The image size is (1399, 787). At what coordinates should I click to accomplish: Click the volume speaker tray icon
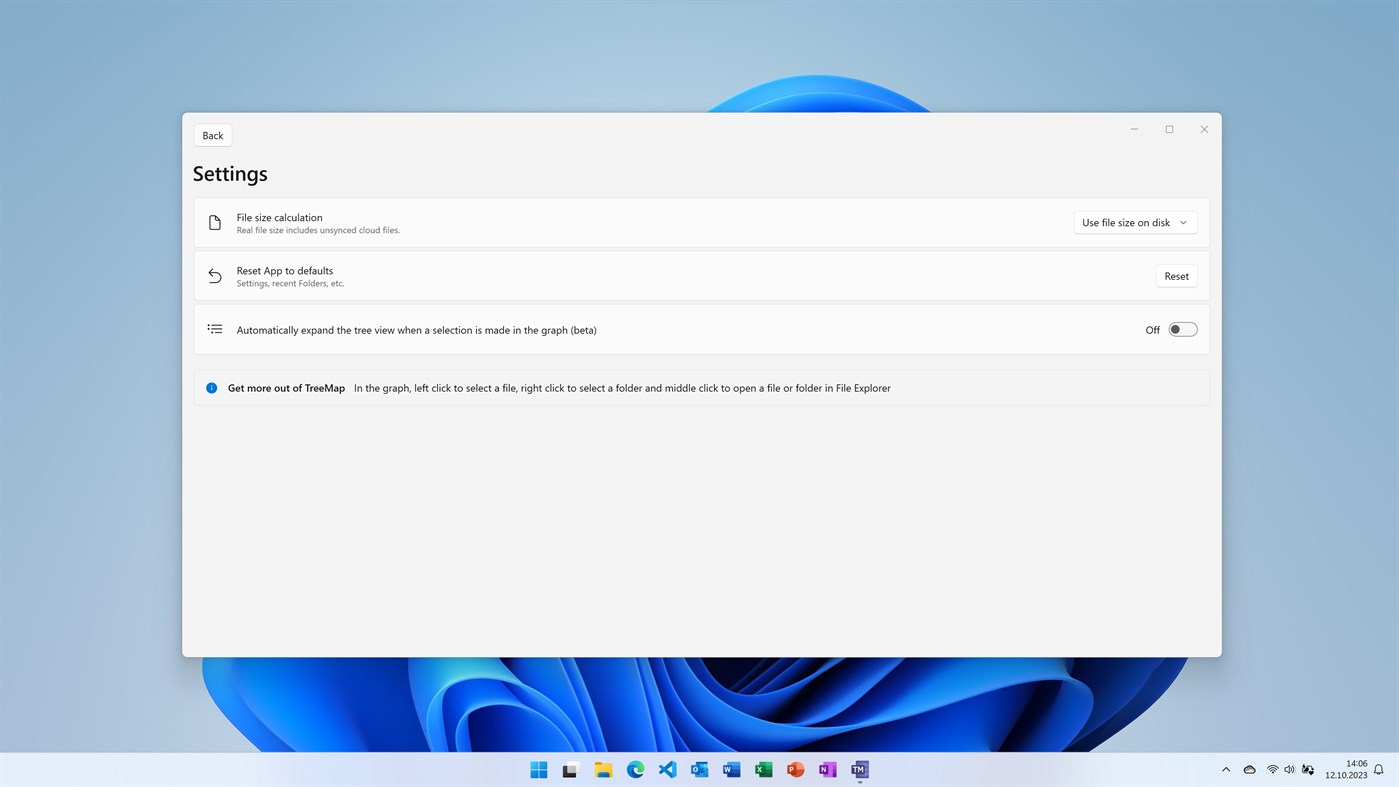click(x=1289, y=769)
